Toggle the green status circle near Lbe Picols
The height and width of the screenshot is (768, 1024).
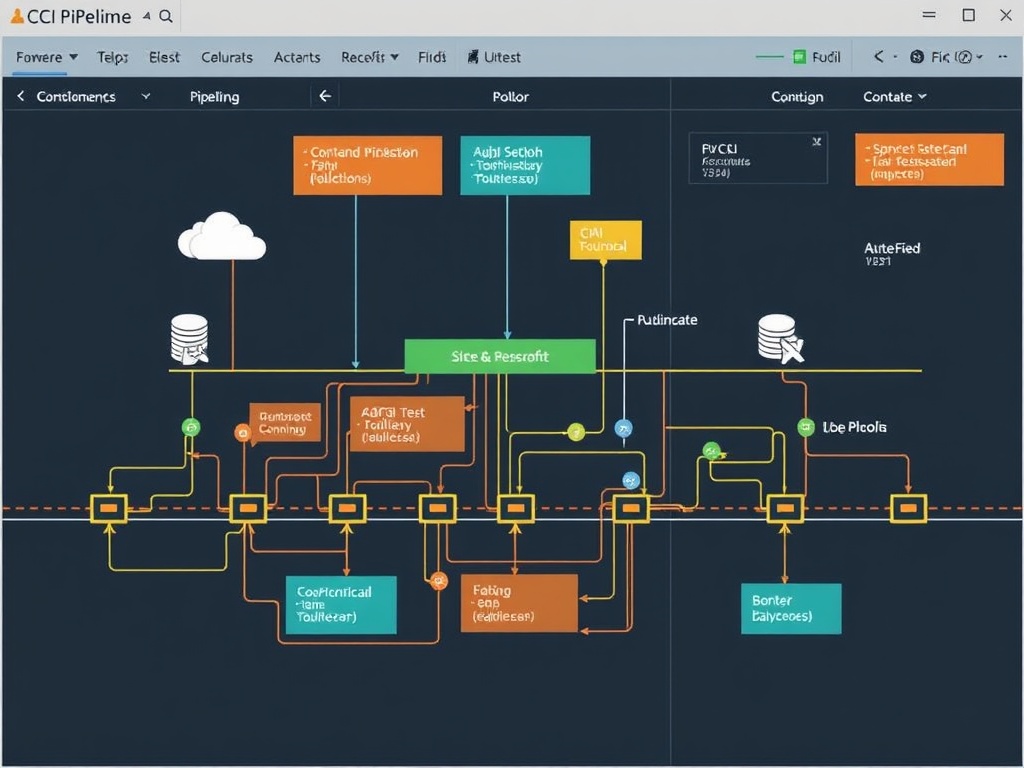point(805,426)
